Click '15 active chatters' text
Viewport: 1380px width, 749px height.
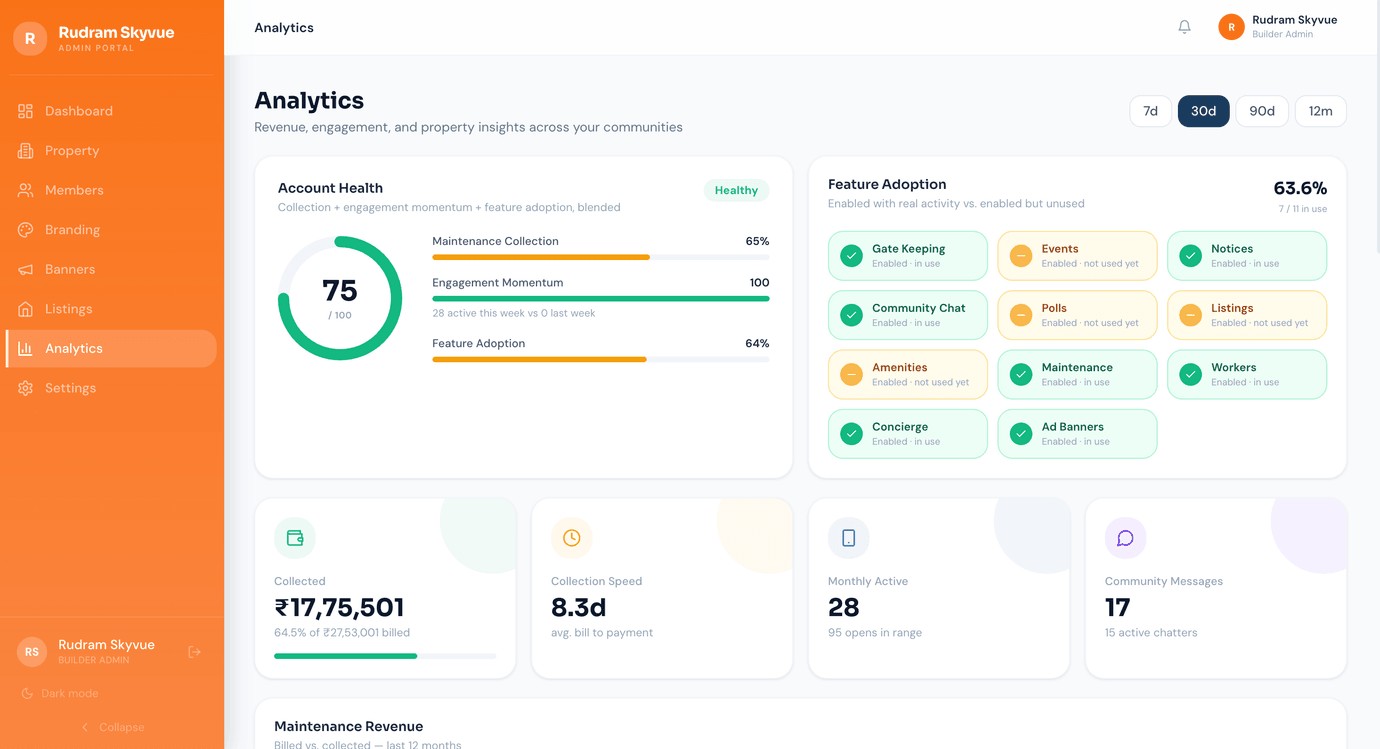point(1151,633)
